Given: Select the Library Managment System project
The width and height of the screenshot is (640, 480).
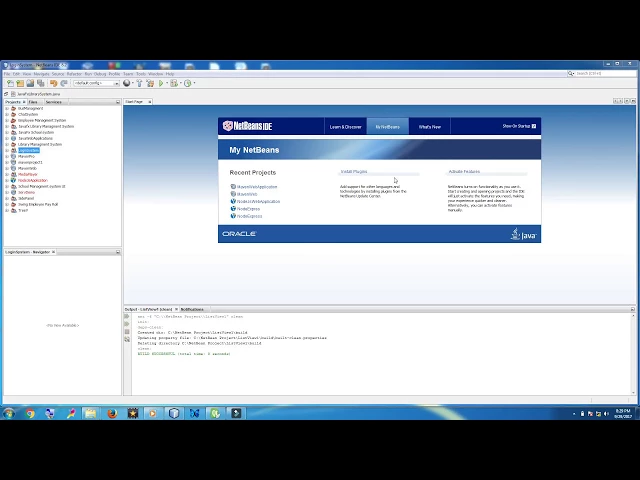Looking at the screenshot, I should coord(40,144).
